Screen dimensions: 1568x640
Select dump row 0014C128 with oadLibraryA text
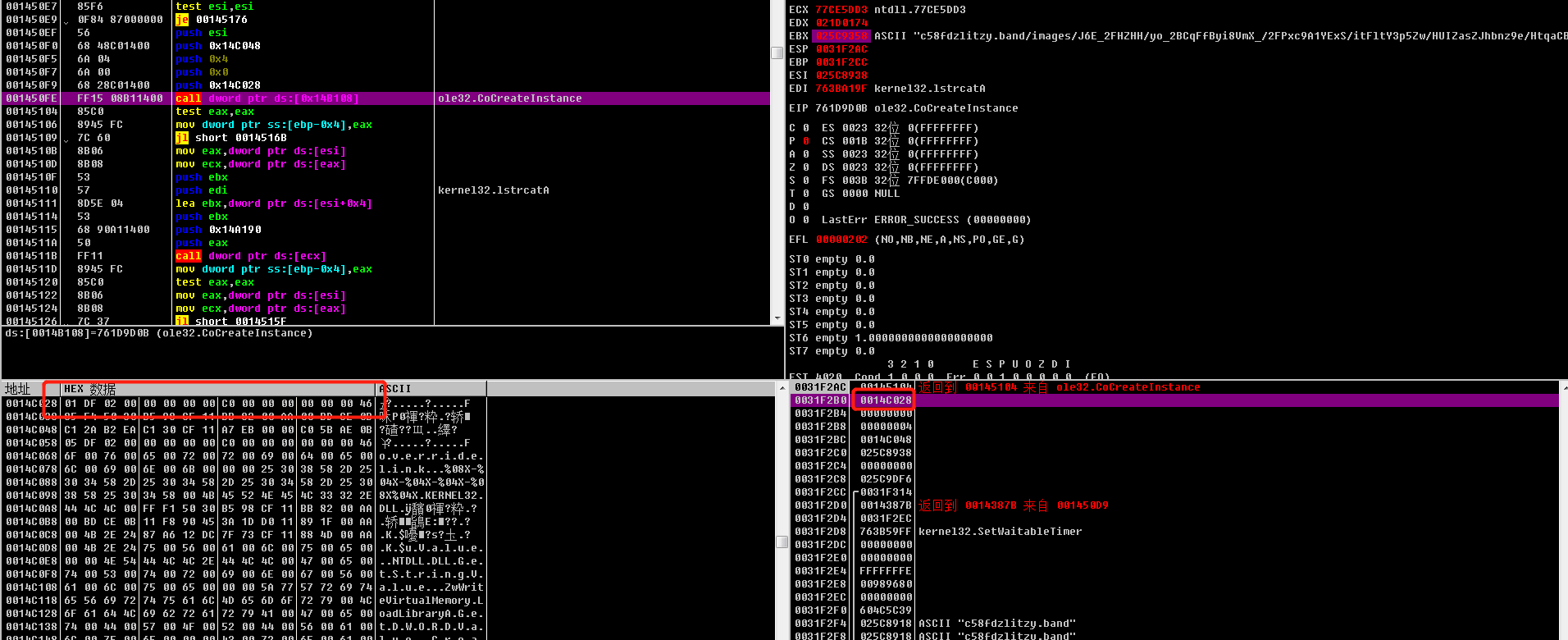244,614
